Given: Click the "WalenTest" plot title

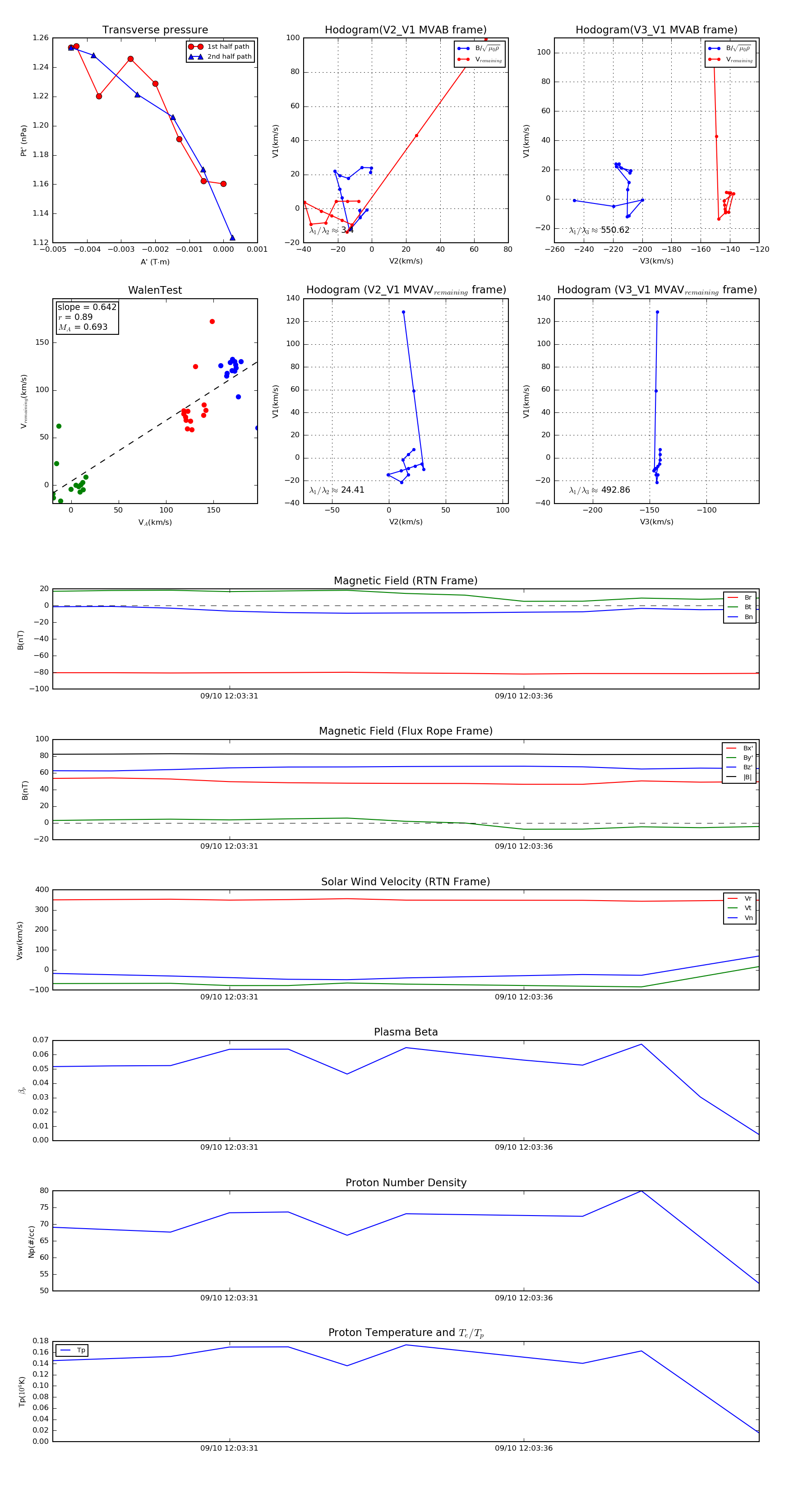Looking at the screenshot, I should 155,290.
